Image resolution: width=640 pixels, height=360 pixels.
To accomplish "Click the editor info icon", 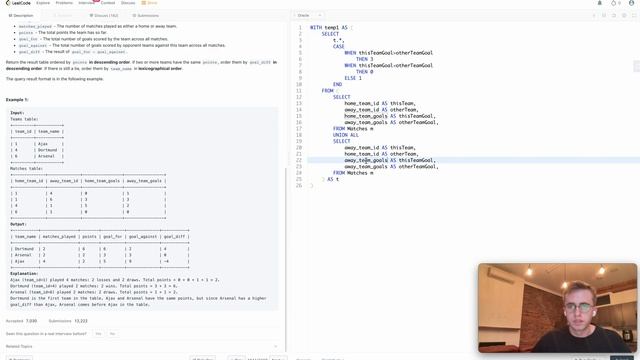I will pyautogui.click(x=594, y=16).
